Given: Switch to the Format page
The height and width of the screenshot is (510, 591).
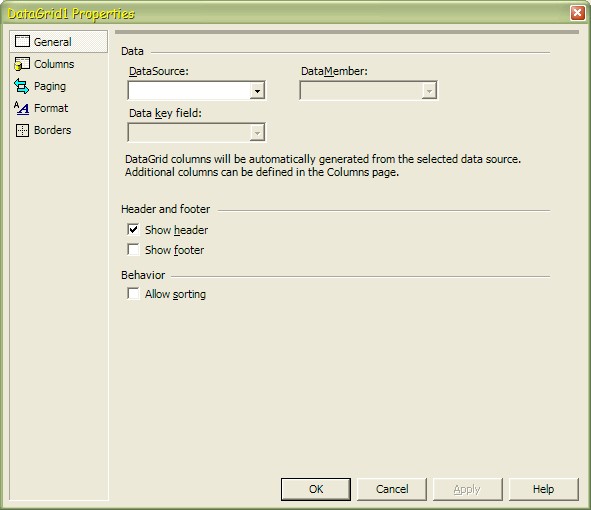Looking at the screenshot, I should click(51, 108).
